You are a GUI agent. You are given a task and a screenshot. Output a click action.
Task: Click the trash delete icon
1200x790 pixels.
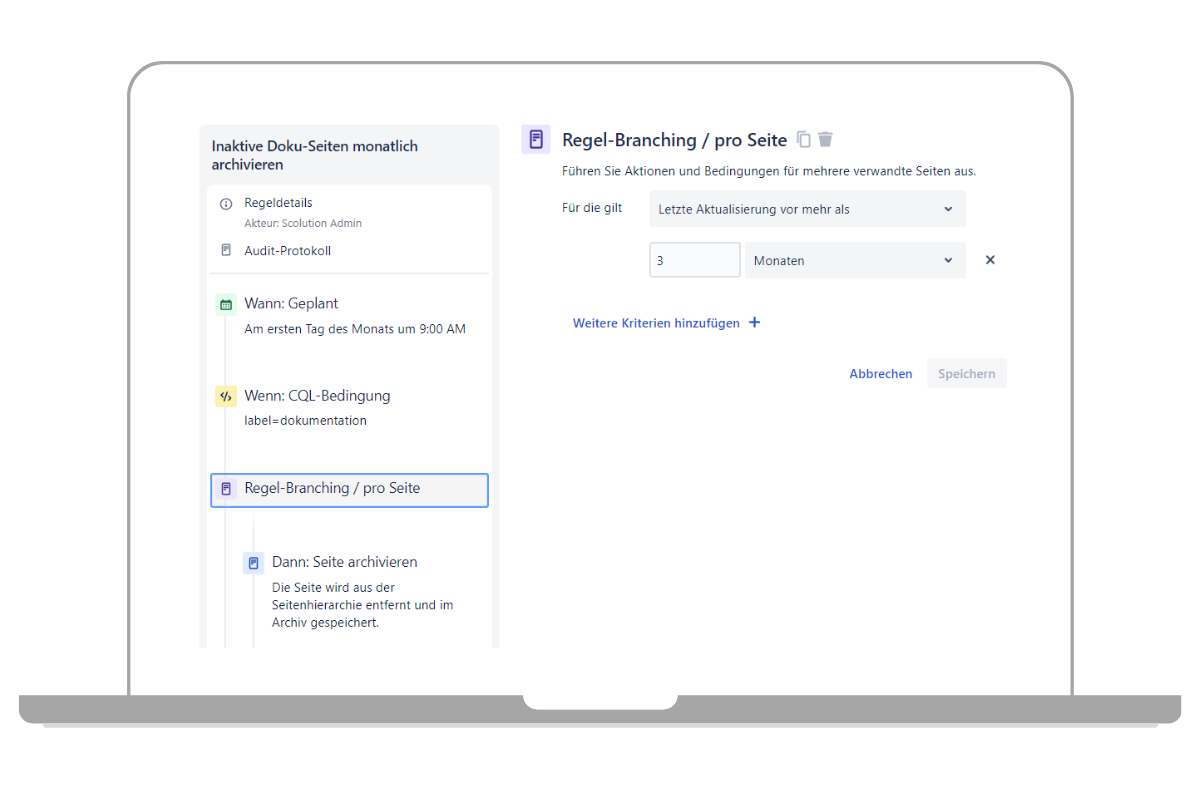[825, 140]
